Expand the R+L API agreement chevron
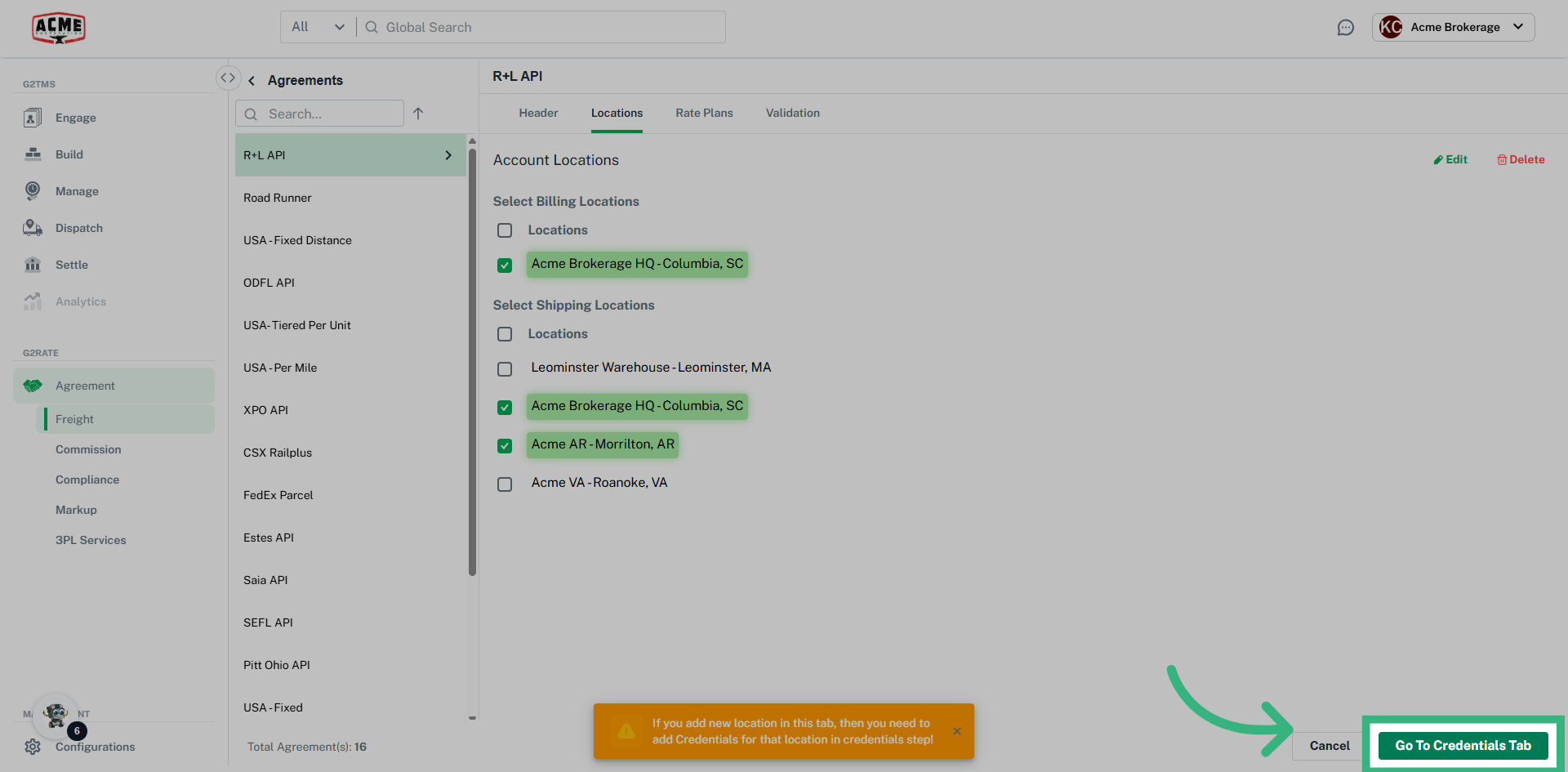 448,155
